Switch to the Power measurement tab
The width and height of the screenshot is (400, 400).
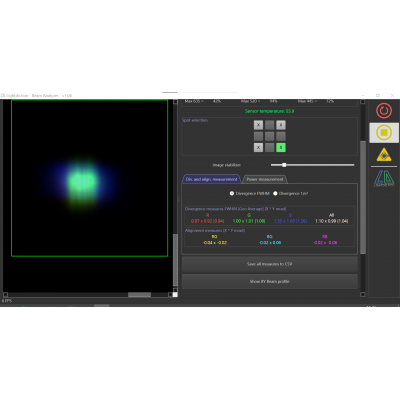pyautogui.click(x=265, y=179)
